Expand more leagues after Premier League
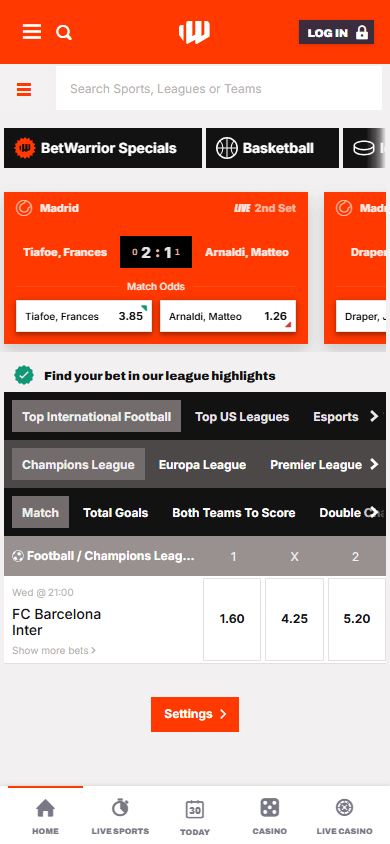Viewport: 390px width, 844px height. (x=374, y=465)
